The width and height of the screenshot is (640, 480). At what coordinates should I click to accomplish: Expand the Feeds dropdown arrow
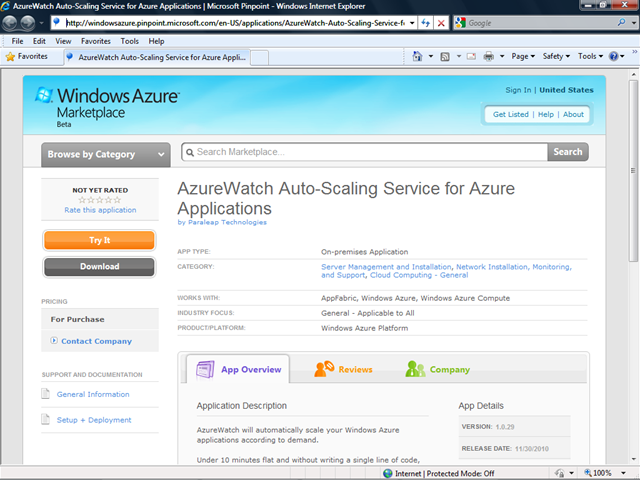[x=459, y=56]
